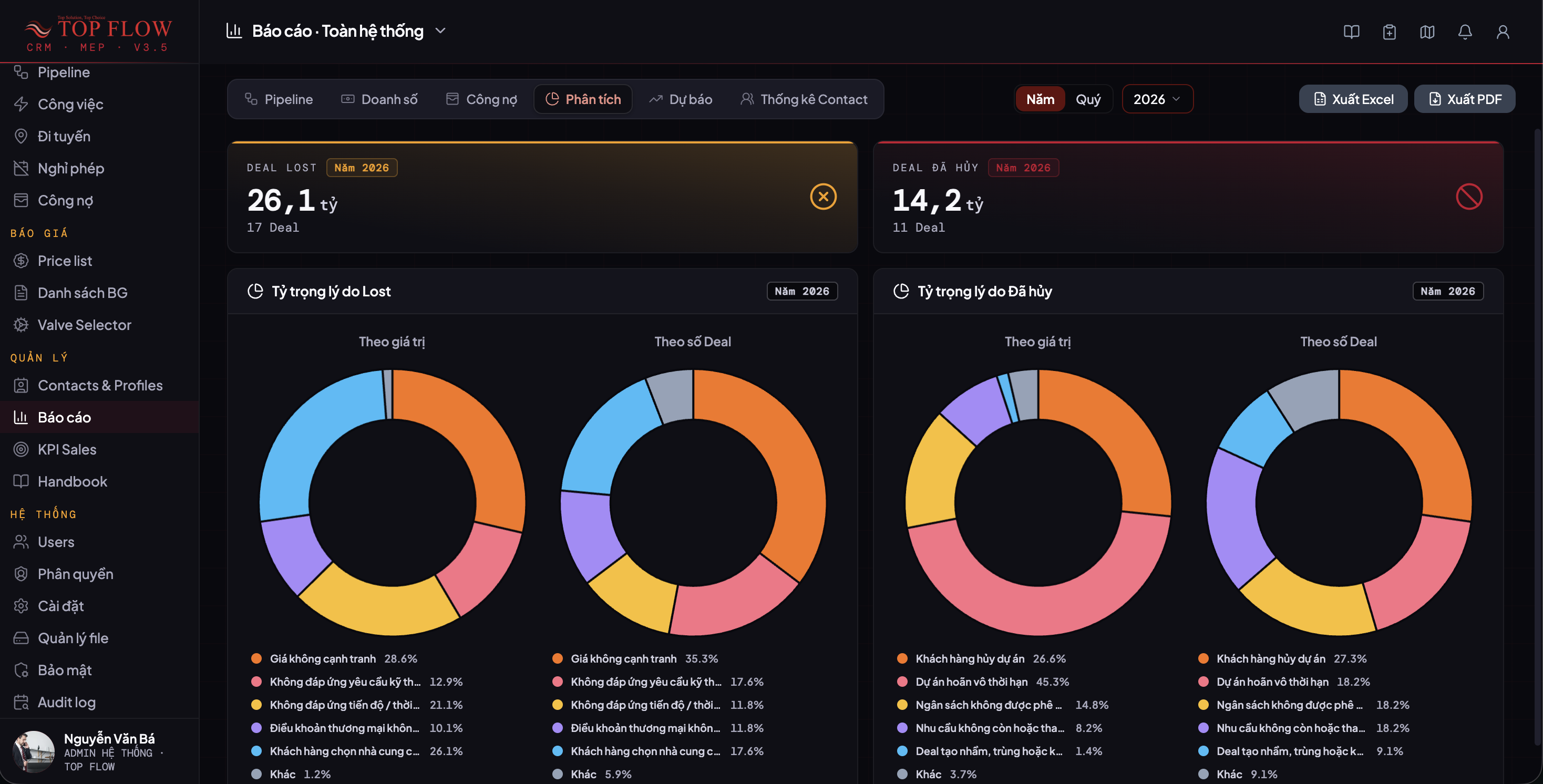Switch period toggle to Năm
Screen dimensions: 1543x784
click(1040, 99)
